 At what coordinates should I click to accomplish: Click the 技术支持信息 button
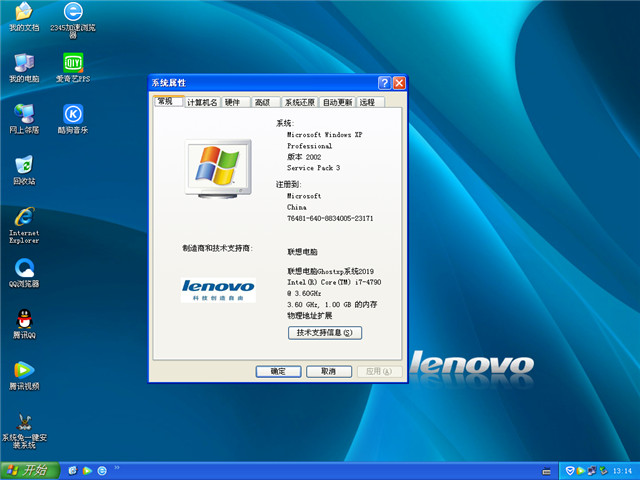(x=324, y=333)
